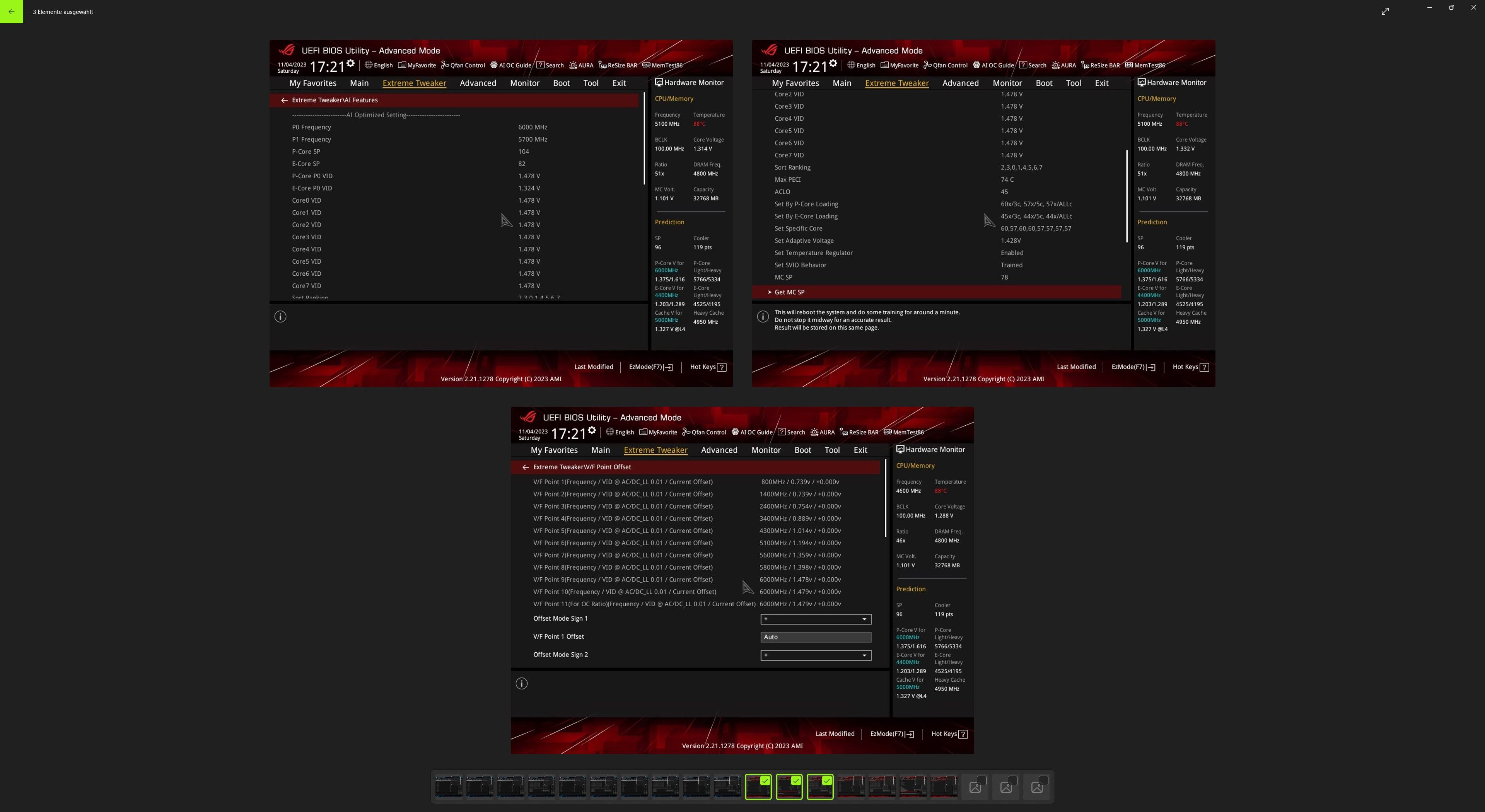Viewport: 1485px width, 812px height.
Task: Check the checkbox on the thumbnail just before the selected ones
Action: [734, 780]
